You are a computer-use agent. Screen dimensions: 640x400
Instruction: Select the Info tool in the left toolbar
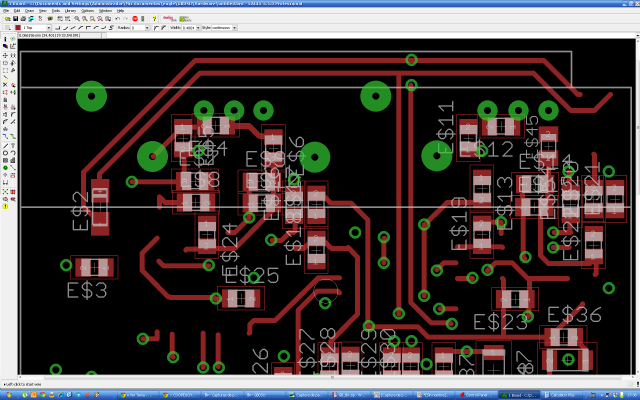[x=3, y=40]
